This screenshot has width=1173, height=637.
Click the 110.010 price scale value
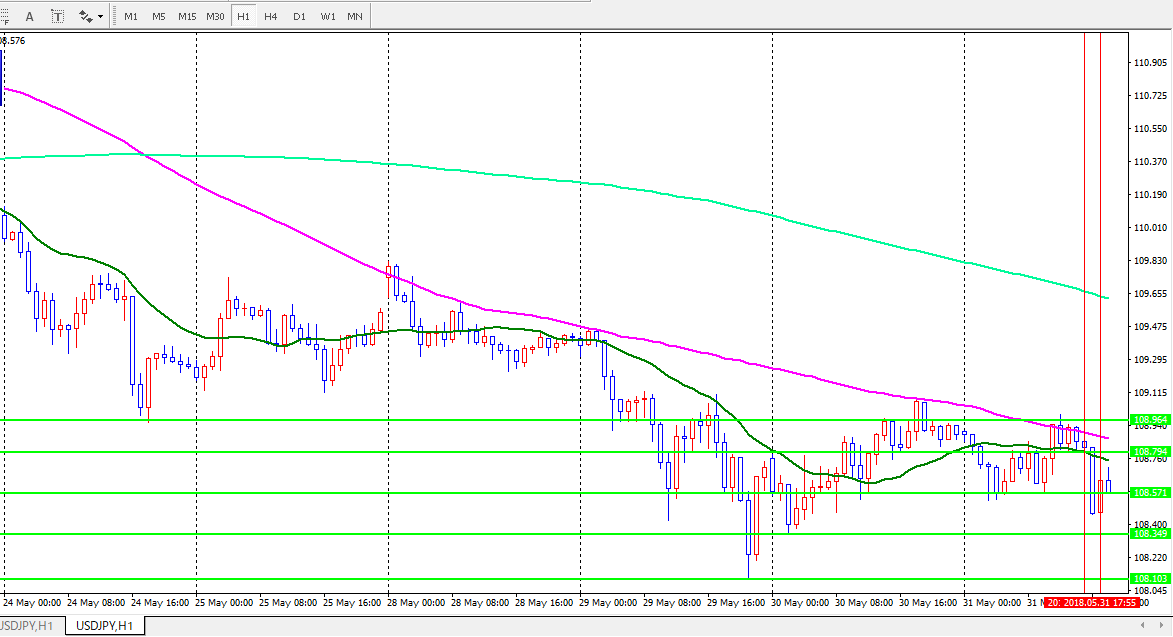click(1151, 228)
